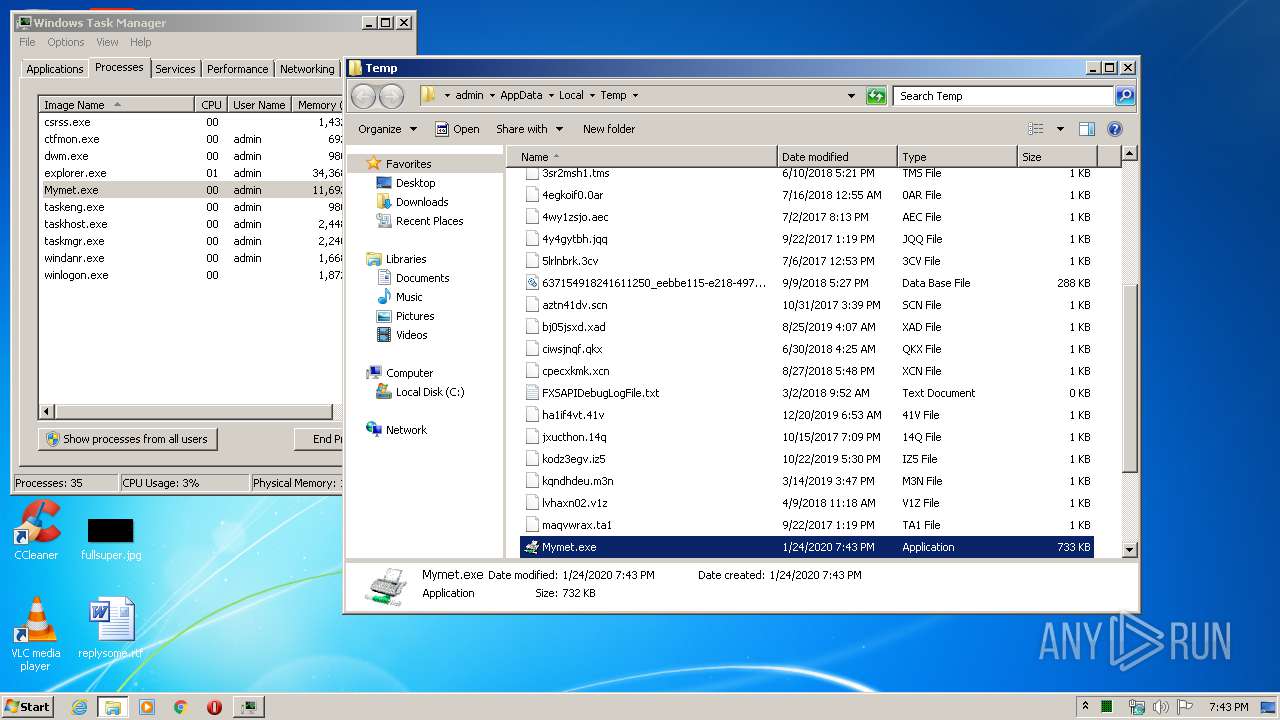Open File menu in Task Manager
Image resolution: width=1280 pixels, height=720 pixels.
point(27,42)
